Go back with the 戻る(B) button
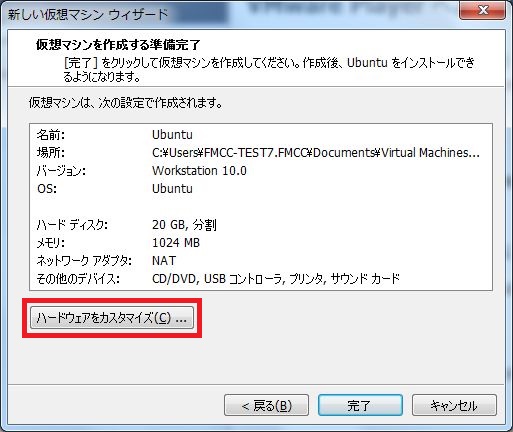Screen dimensions: 513x432 point(266,405)
